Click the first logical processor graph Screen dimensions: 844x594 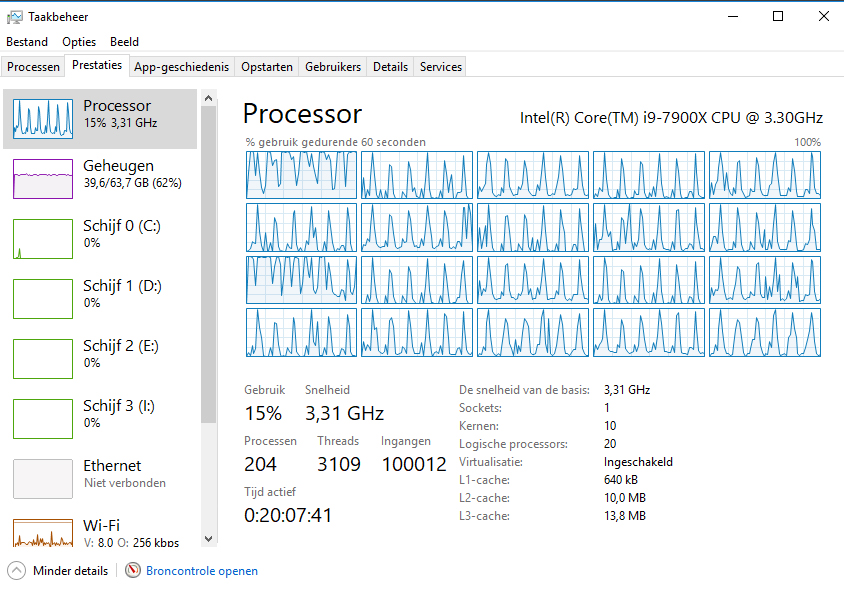(x=301, y=175)
